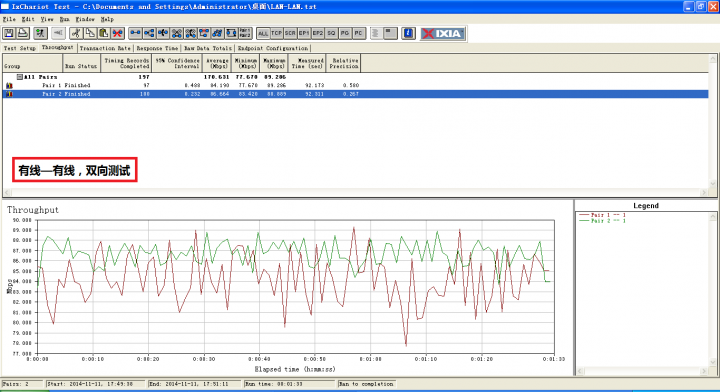The width and height of the screenshot is (720, 392).
Task: Select the Throughput tab
Action: 57,47
